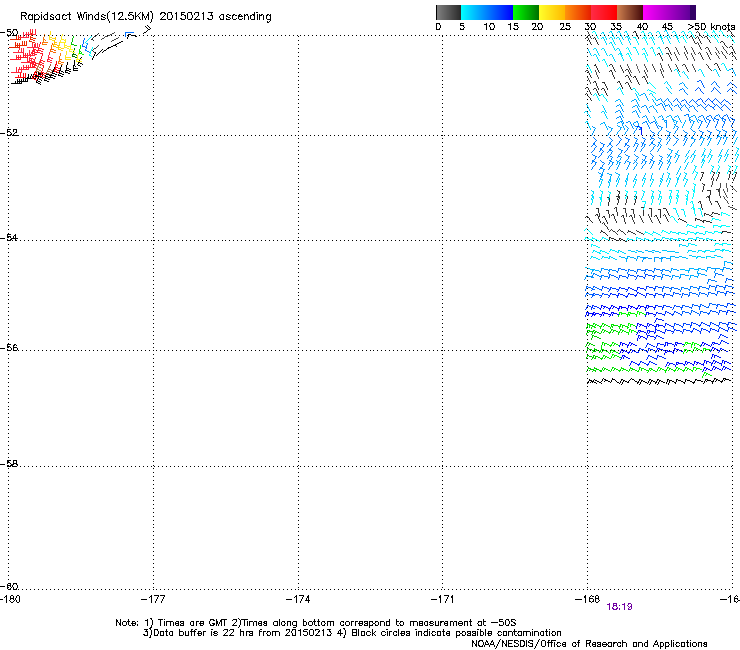The width and height of the screenshot is (740, 650).
Task: Select the '-180' longitude axis label
Action: (x=10, y=599)
